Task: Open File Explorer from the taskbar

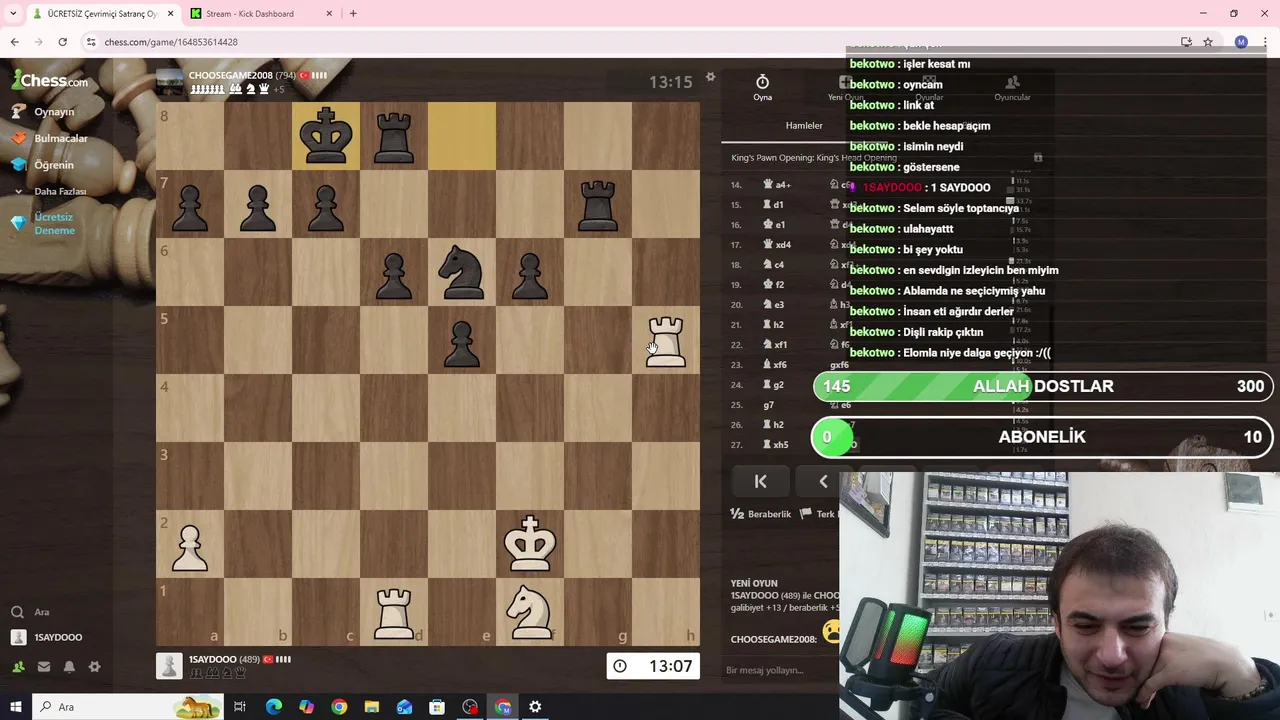Action: (x=372, y=707)
